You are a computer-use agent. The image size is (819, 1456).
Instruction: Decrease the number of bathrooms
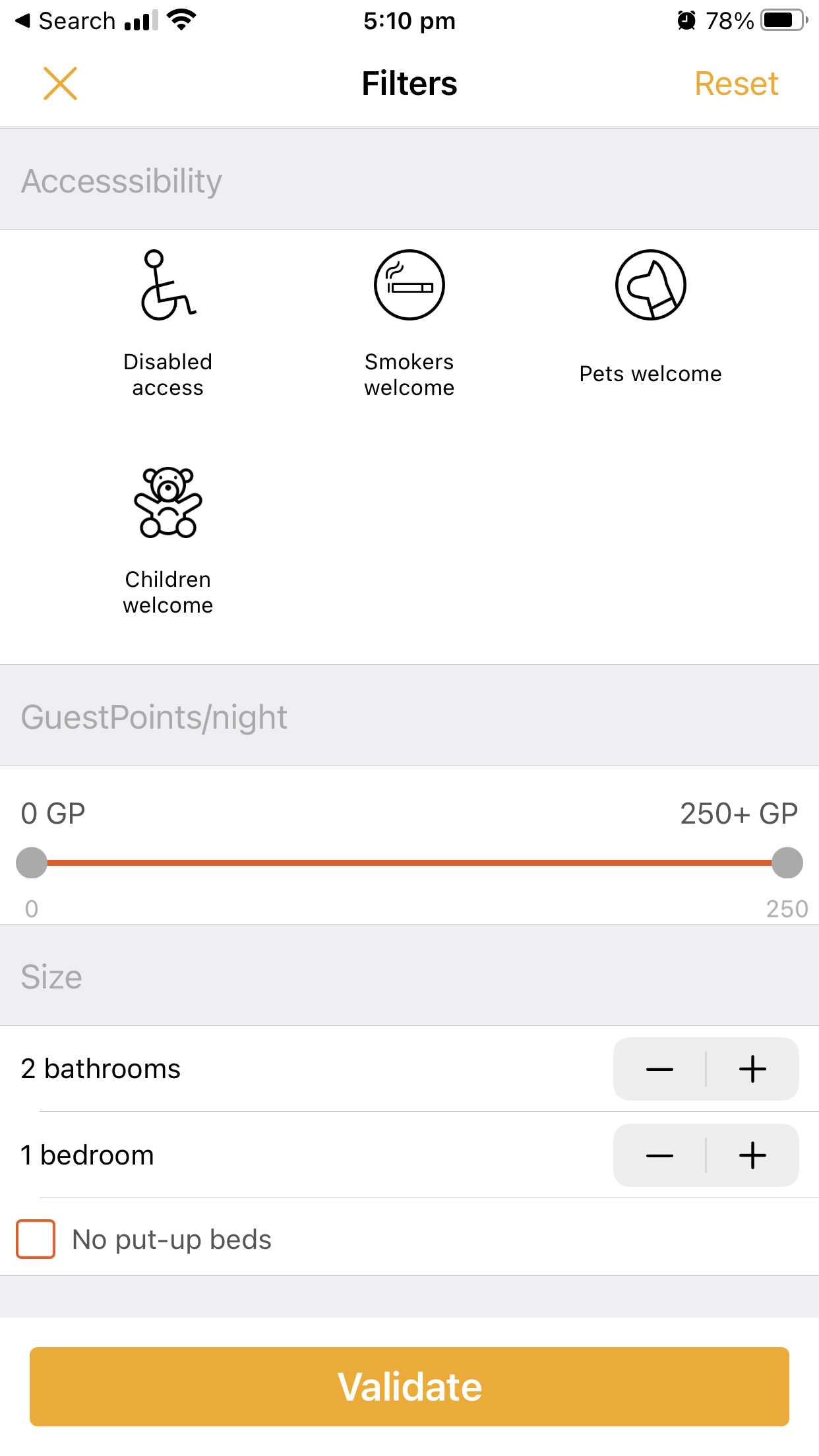tap(659, 1069)
